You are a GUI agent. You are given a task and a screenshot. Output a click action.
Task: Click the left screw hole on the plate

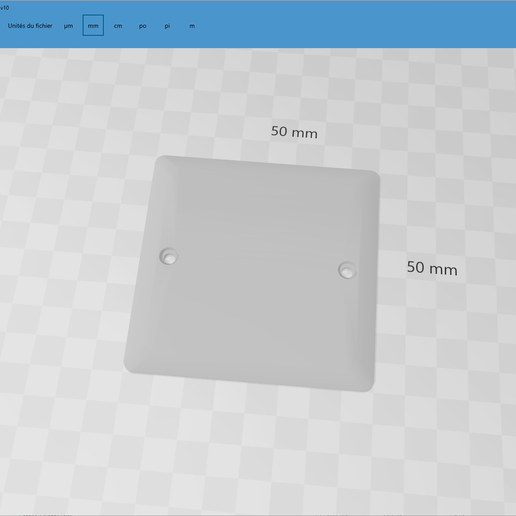[169, 256]
